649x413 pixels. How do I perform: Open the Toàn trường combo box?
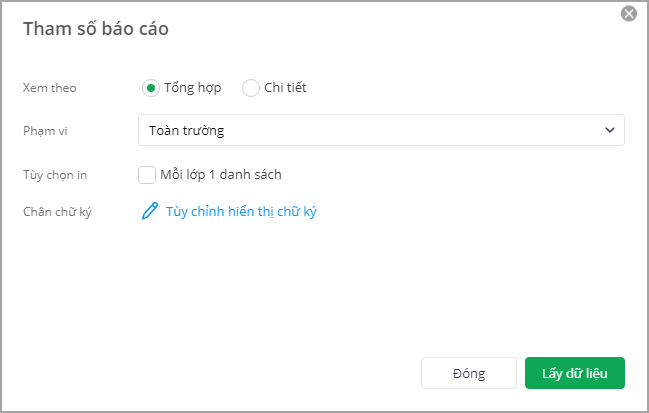(x=381, y=130)
